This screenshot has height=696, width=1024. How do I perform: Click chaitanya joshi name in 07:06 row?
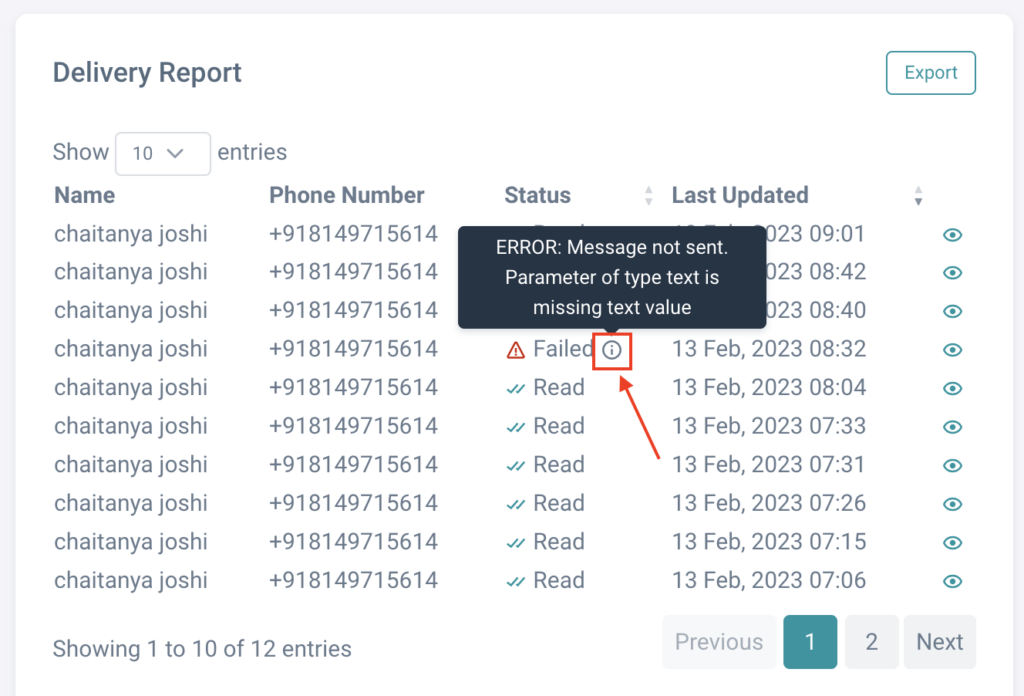point(131,580)
